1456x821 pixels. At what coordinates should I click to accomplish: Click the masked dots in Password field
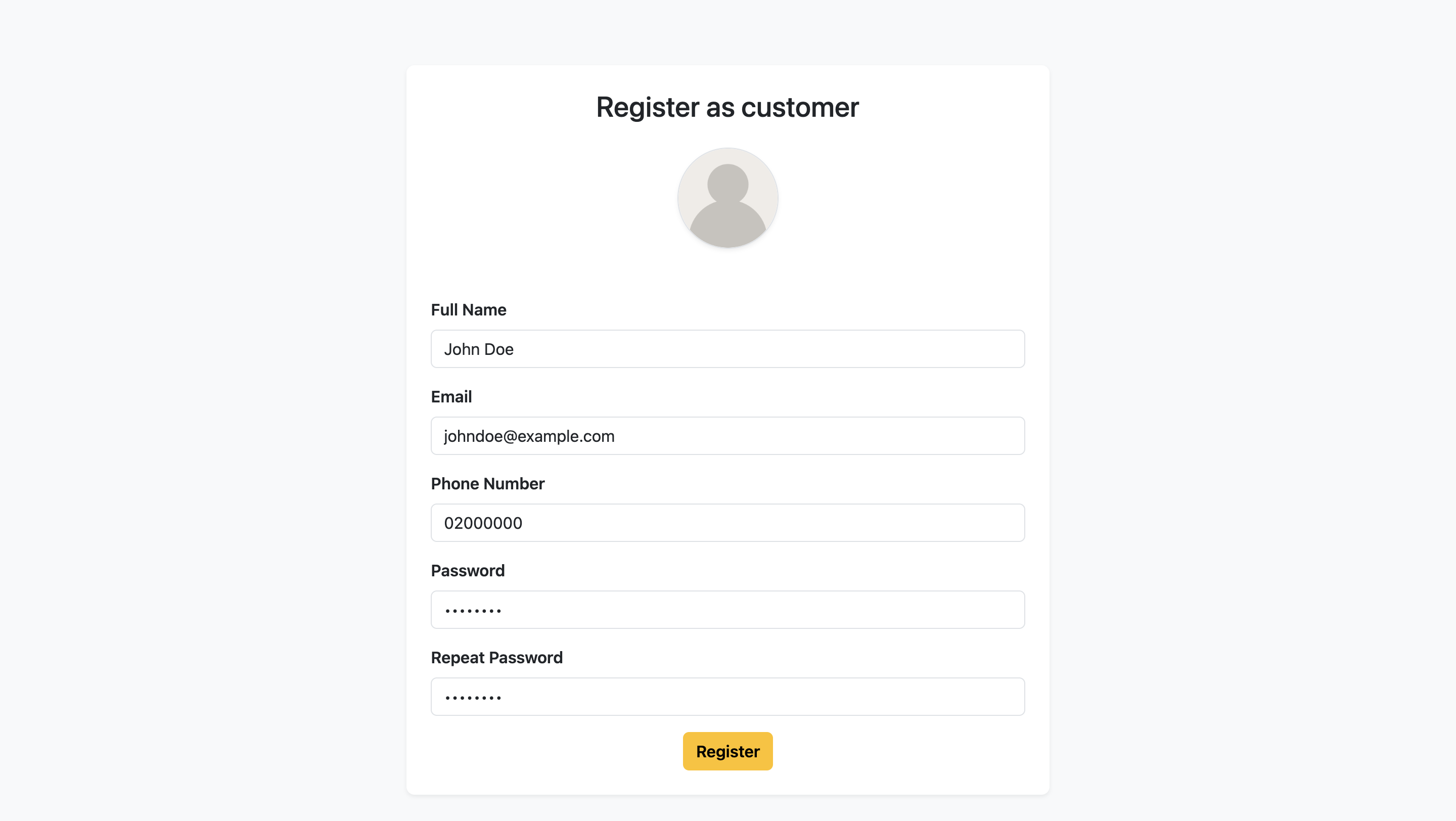coord(473,611)
